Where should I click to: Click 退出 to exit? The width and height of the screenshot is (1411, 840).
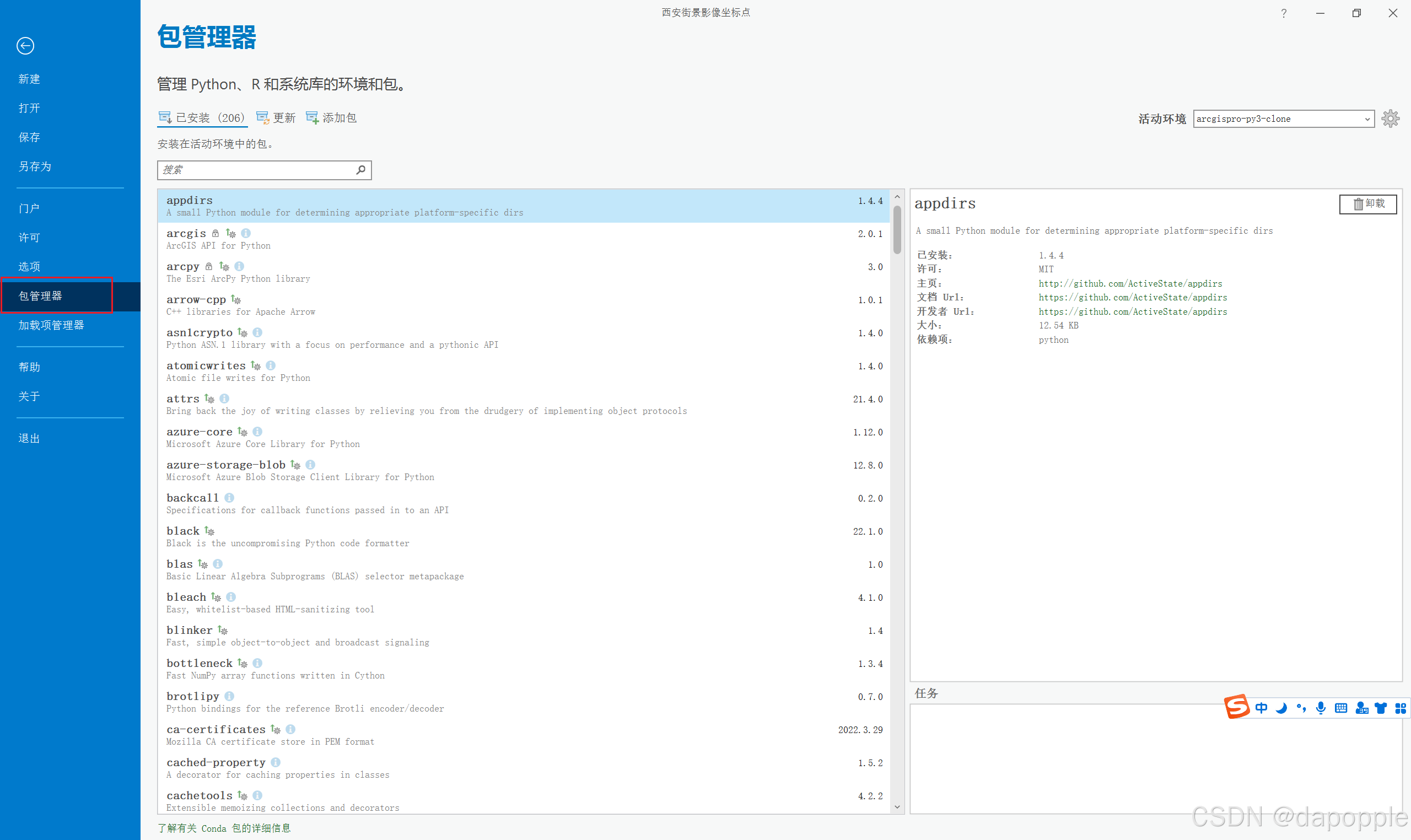point(29,438)
